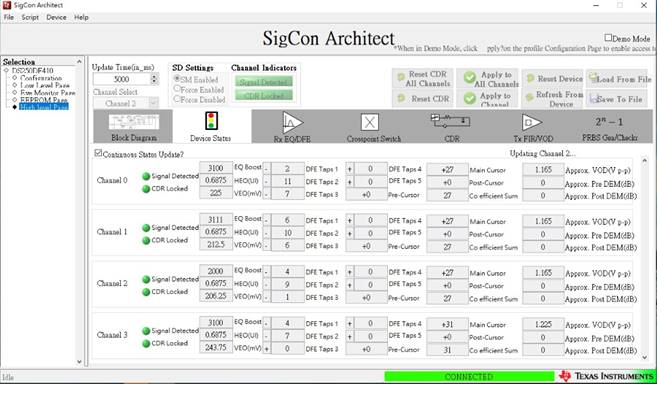This screenshot has width=668, height=394.
Task: Click the Update Time input field
Action: pos(122,79)
